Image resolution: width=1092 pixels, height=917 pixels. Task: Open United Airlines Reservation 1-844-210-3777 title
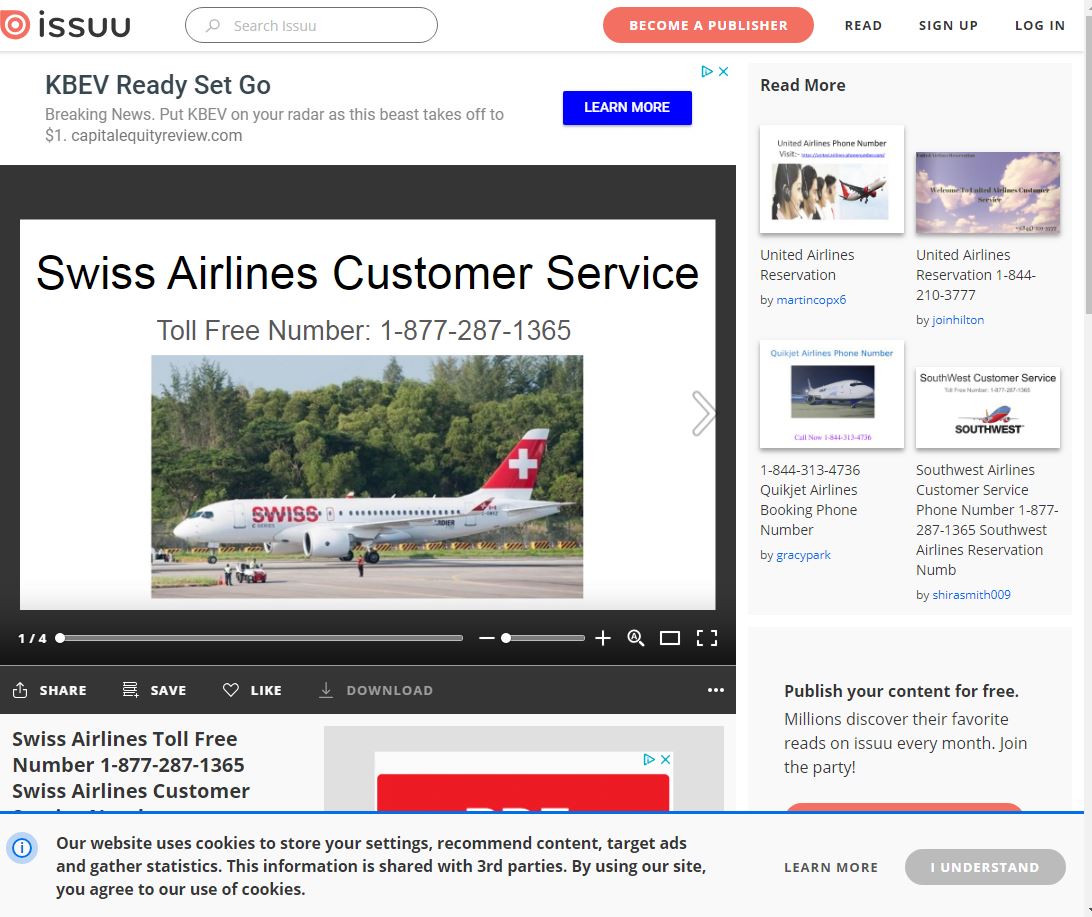(976, 275)
